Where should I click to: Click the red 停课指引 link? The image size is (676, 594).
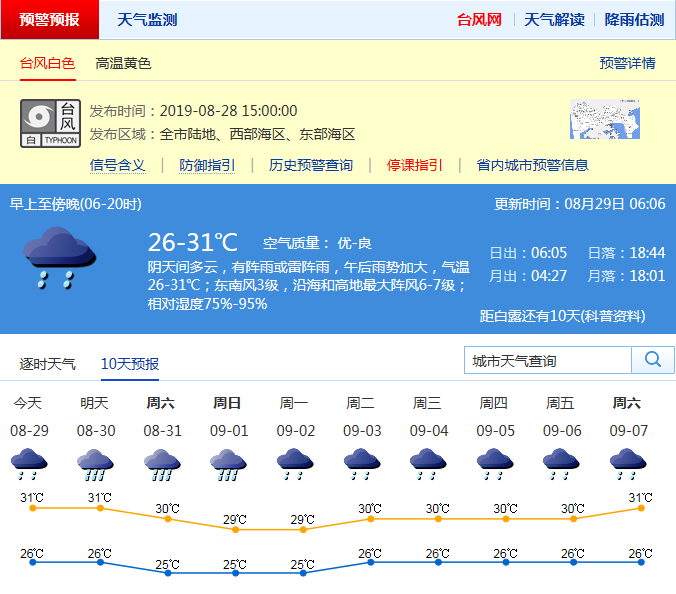pyautogui.click(x=415, y=165)
